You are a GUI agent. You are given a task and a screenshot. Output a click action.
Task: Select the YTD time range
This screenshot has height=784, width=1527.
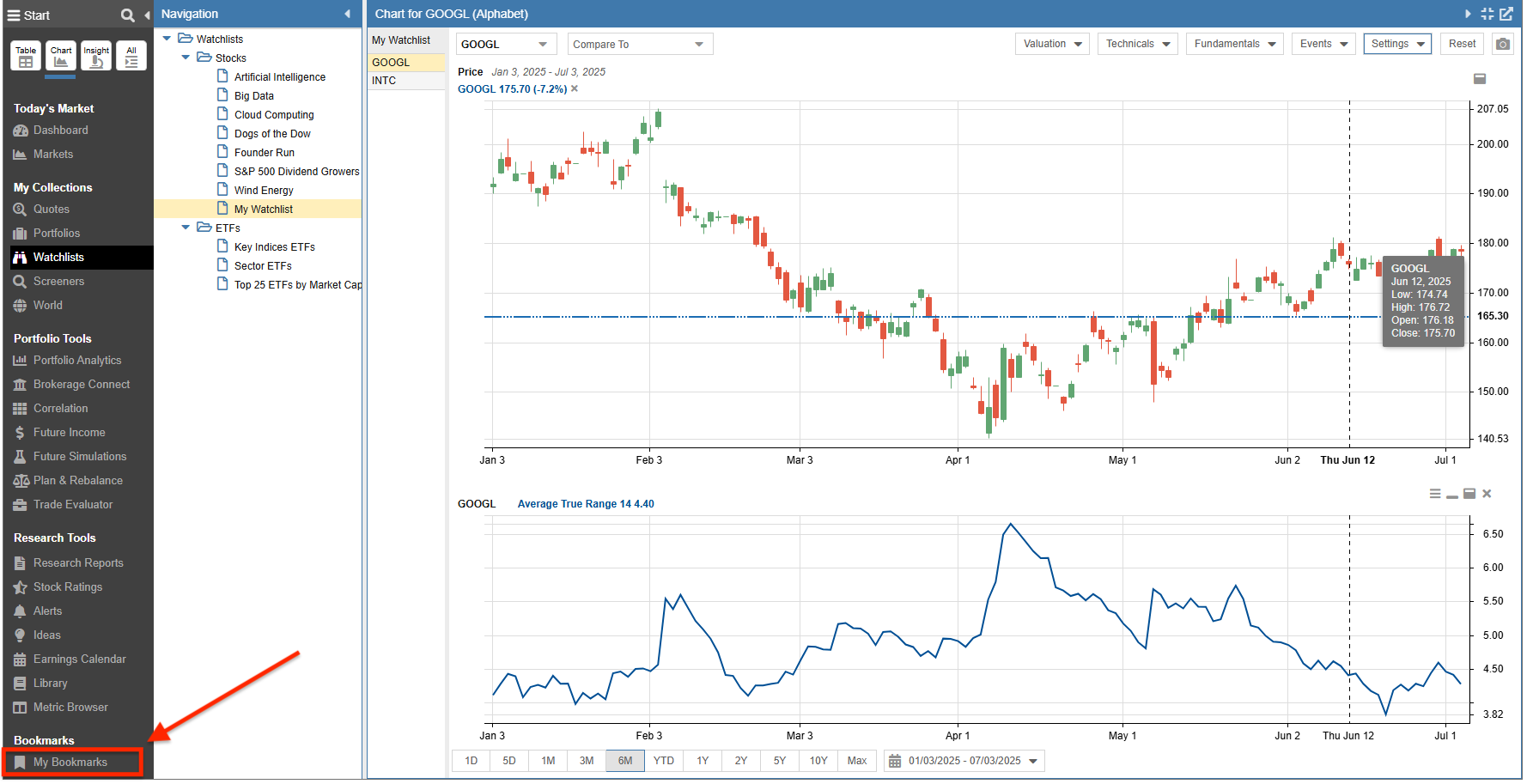pos(664,761)
